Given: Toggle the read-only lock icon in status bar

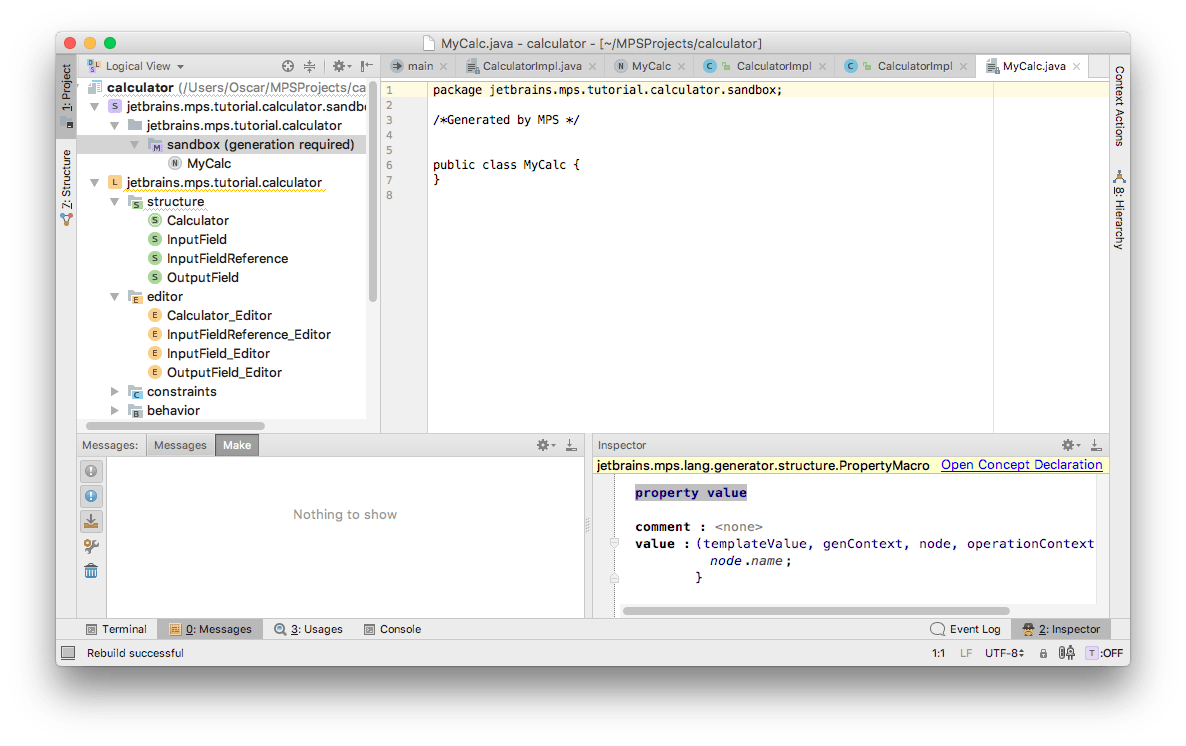Looking at the screenshot, I should point(1043,653).
